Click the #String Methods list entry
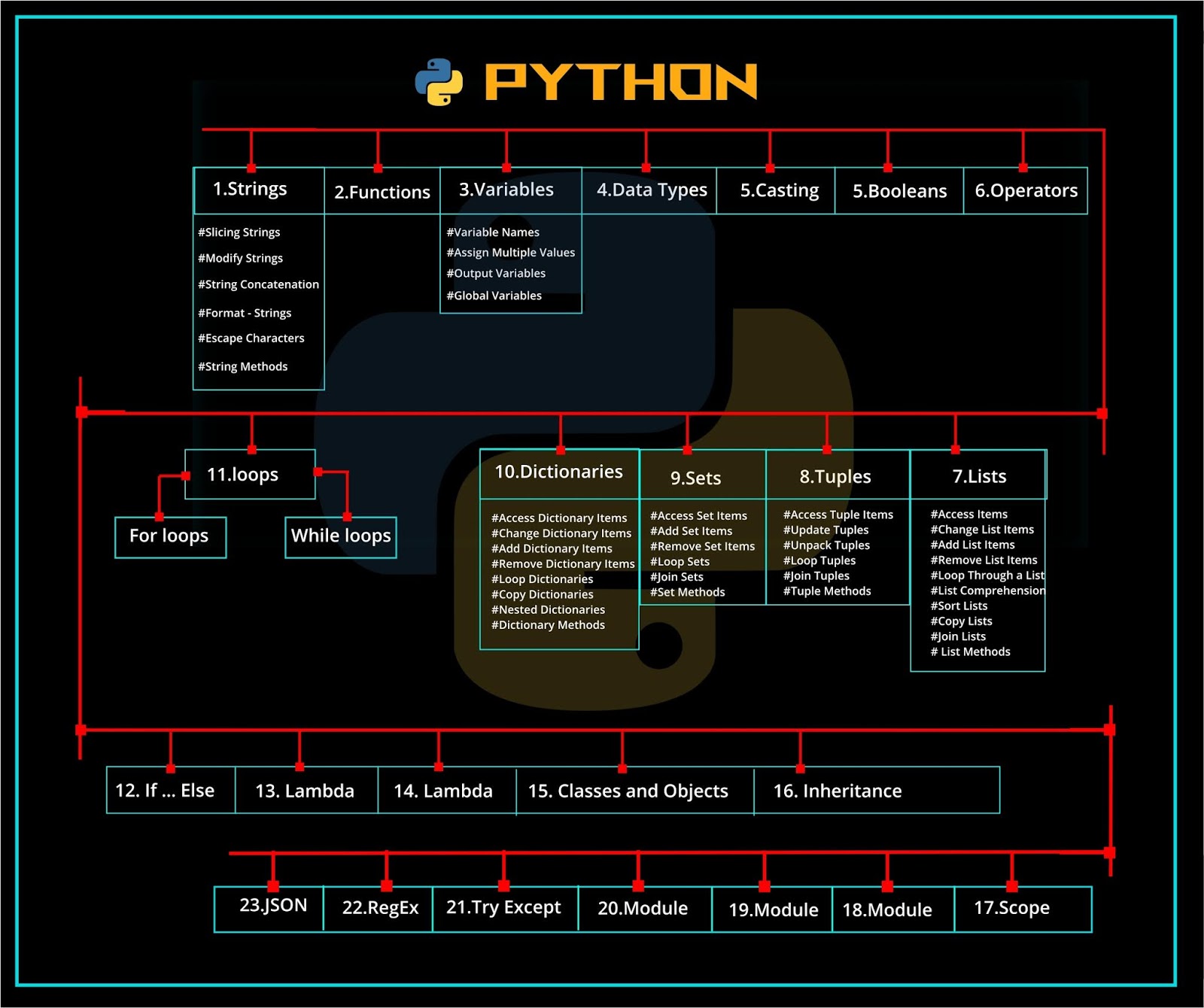Image resolution: width=1204 pixels, height=1008 pixels. 243,366
